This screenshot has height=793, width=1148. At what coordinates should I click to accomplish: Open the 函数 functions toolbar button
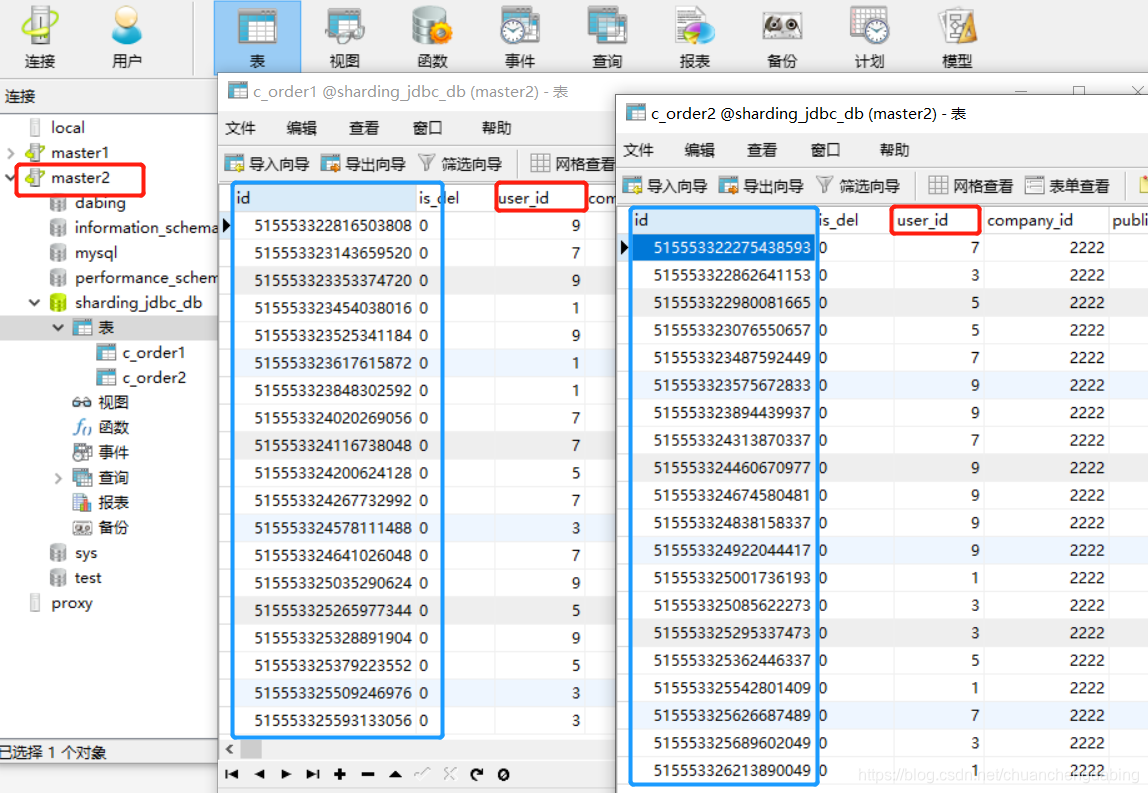(432, 37)
